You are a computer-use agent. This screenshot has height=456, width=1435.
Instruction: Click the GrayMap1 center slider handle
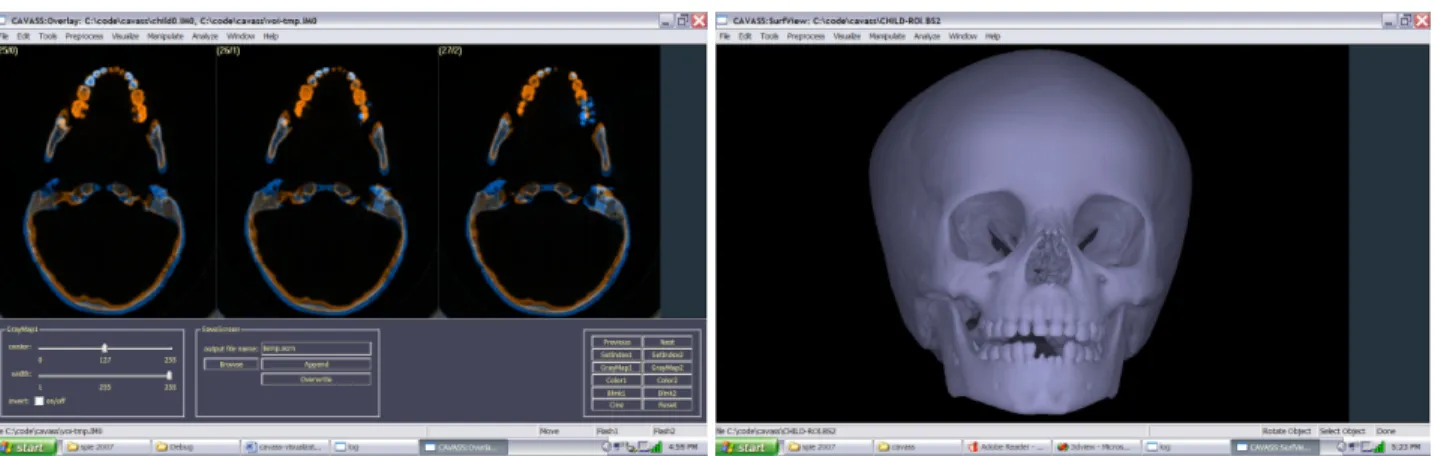pyautogui.click(x=104, y=347)
